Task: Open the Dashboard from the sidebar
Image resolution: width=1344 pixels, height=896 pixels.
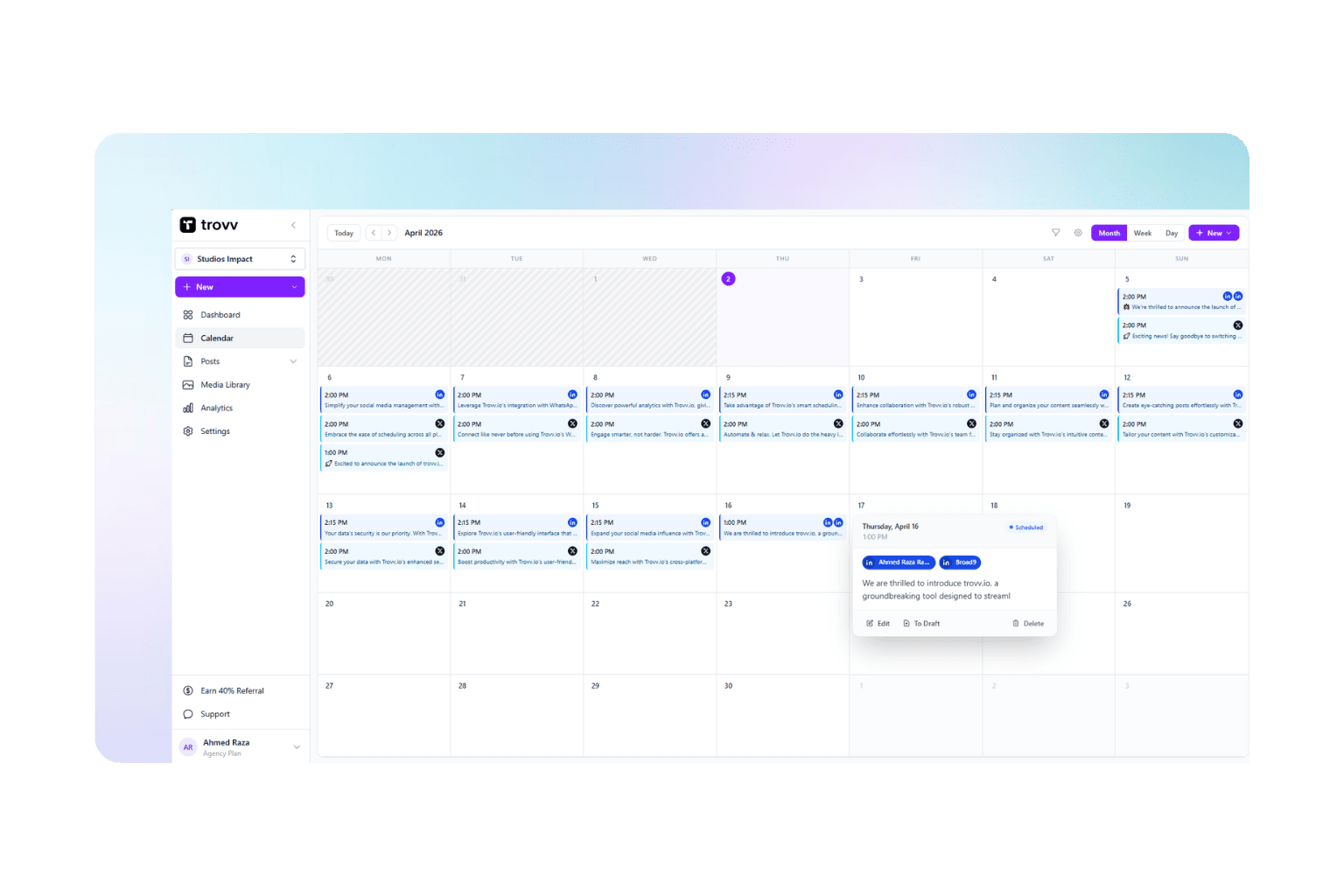Action: (220, 314)
